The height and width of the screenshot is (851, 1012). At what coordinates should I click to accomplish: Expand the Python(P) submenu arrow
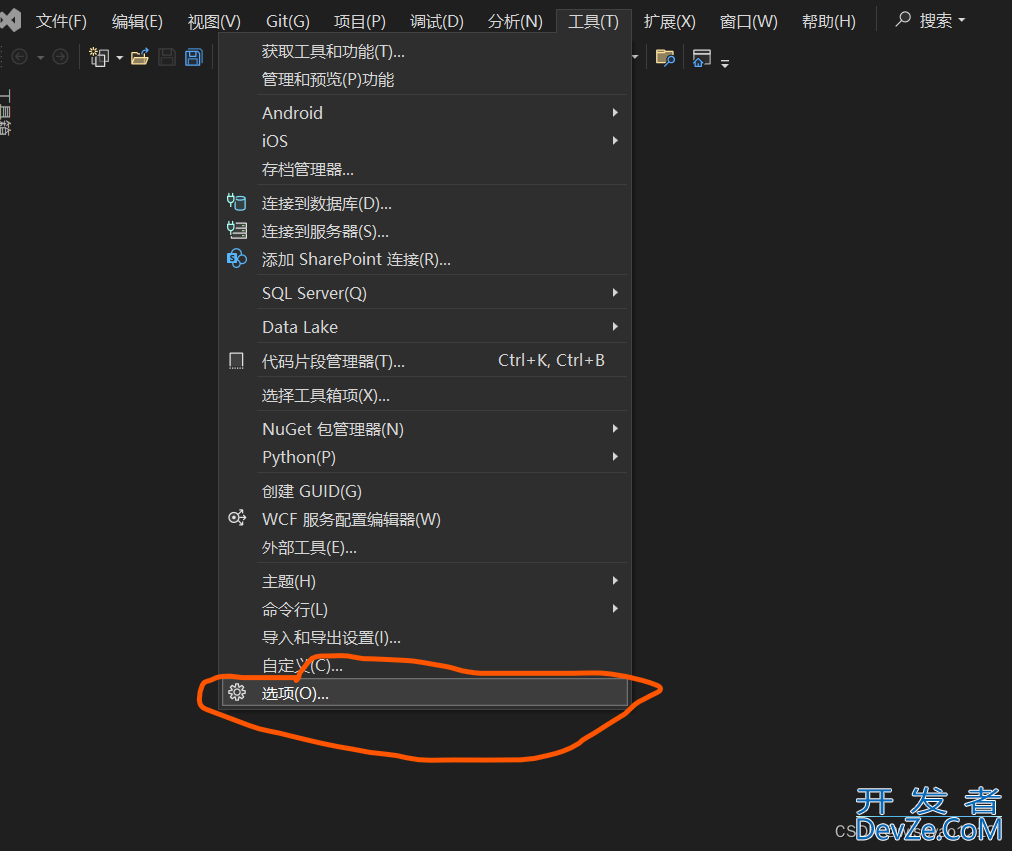[615, 457]
